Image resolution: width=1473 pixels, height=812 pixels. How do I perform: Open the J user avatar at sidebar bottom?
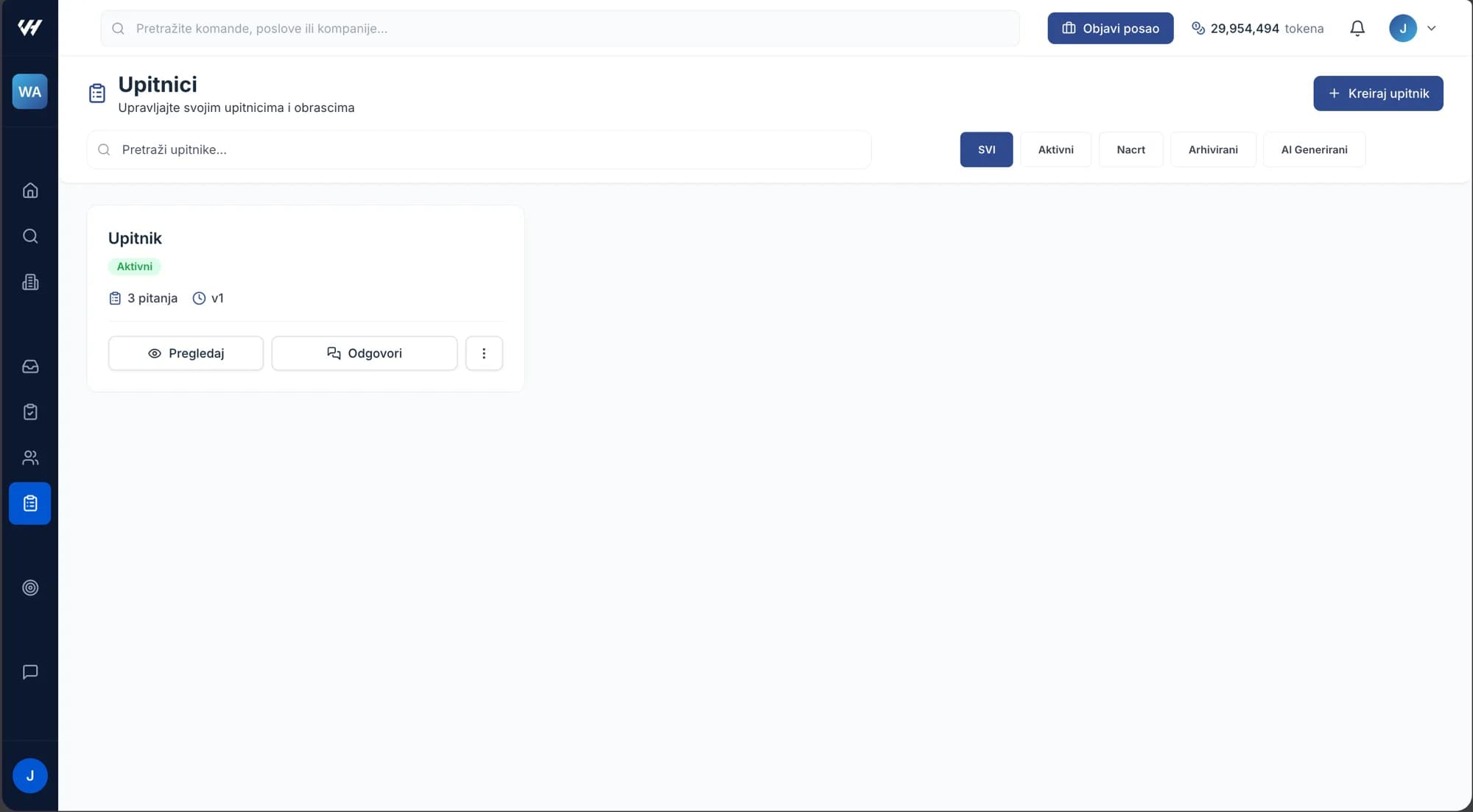(30, 776)
